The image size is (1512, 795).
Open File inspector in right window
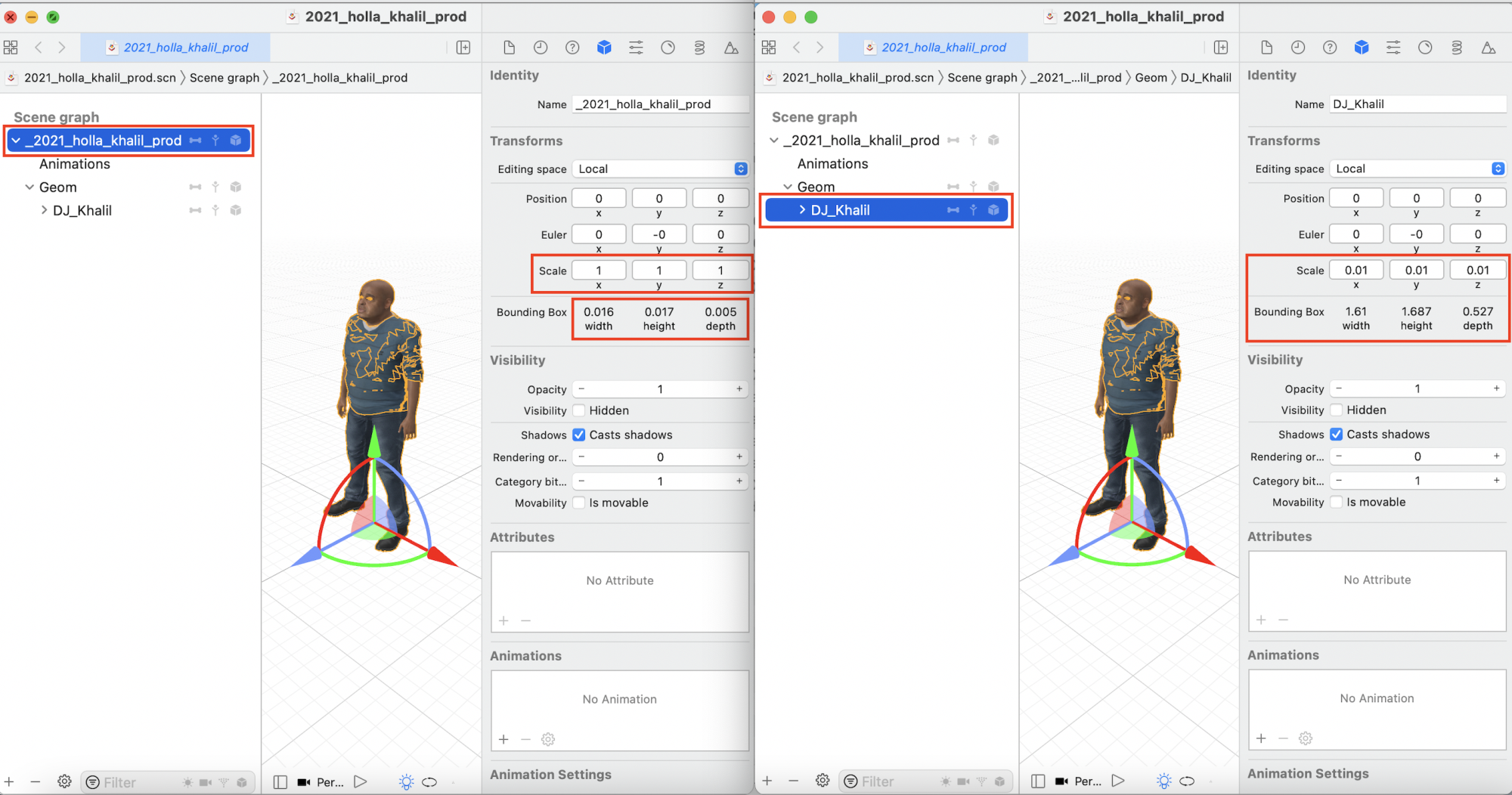point(1266,48)
